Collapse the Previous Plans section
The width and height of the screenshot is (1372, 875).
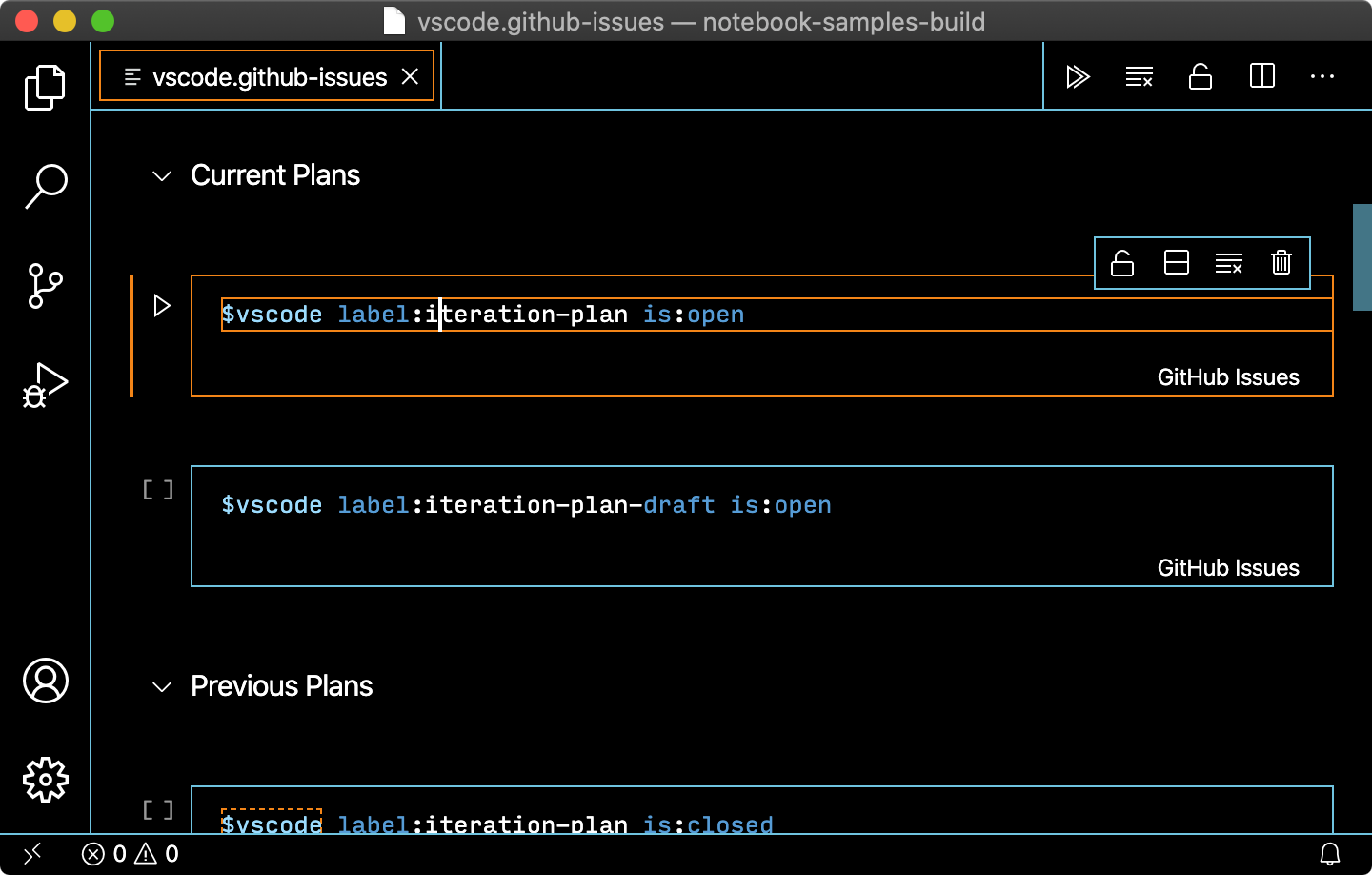[161, 686]
